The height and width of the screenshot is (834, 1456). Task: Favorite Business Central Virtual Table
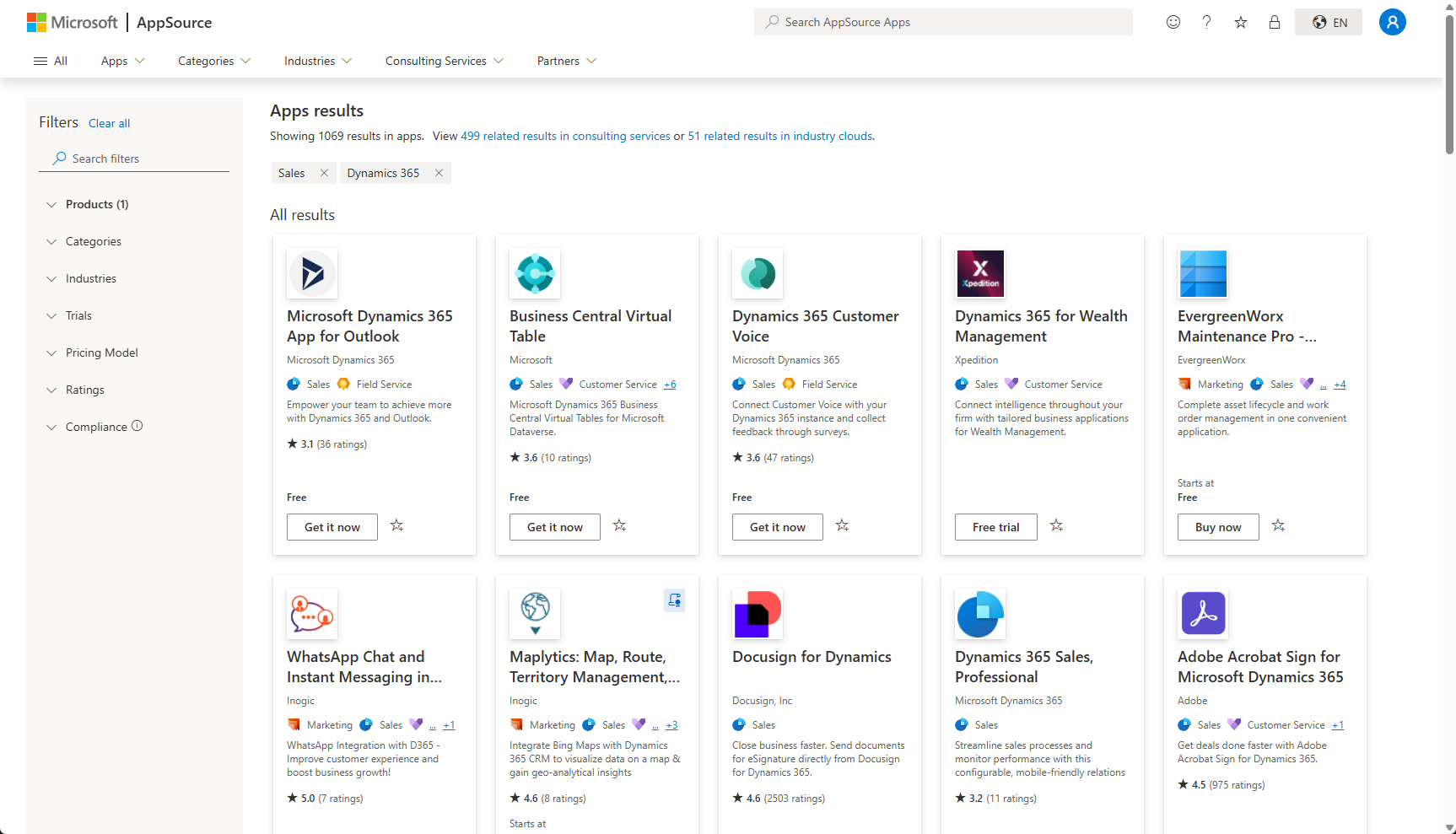coord(619,525)
